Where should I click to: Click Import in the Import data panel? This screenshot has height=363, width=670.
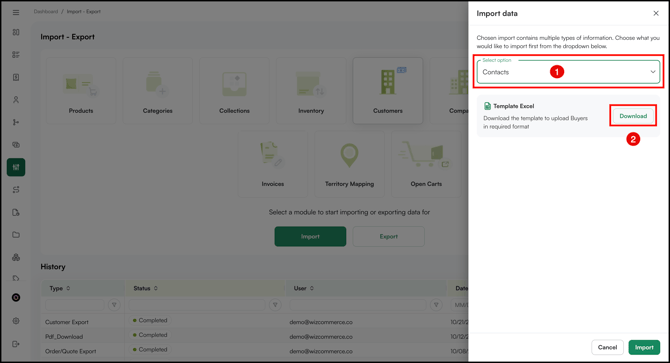pos(644,347)
